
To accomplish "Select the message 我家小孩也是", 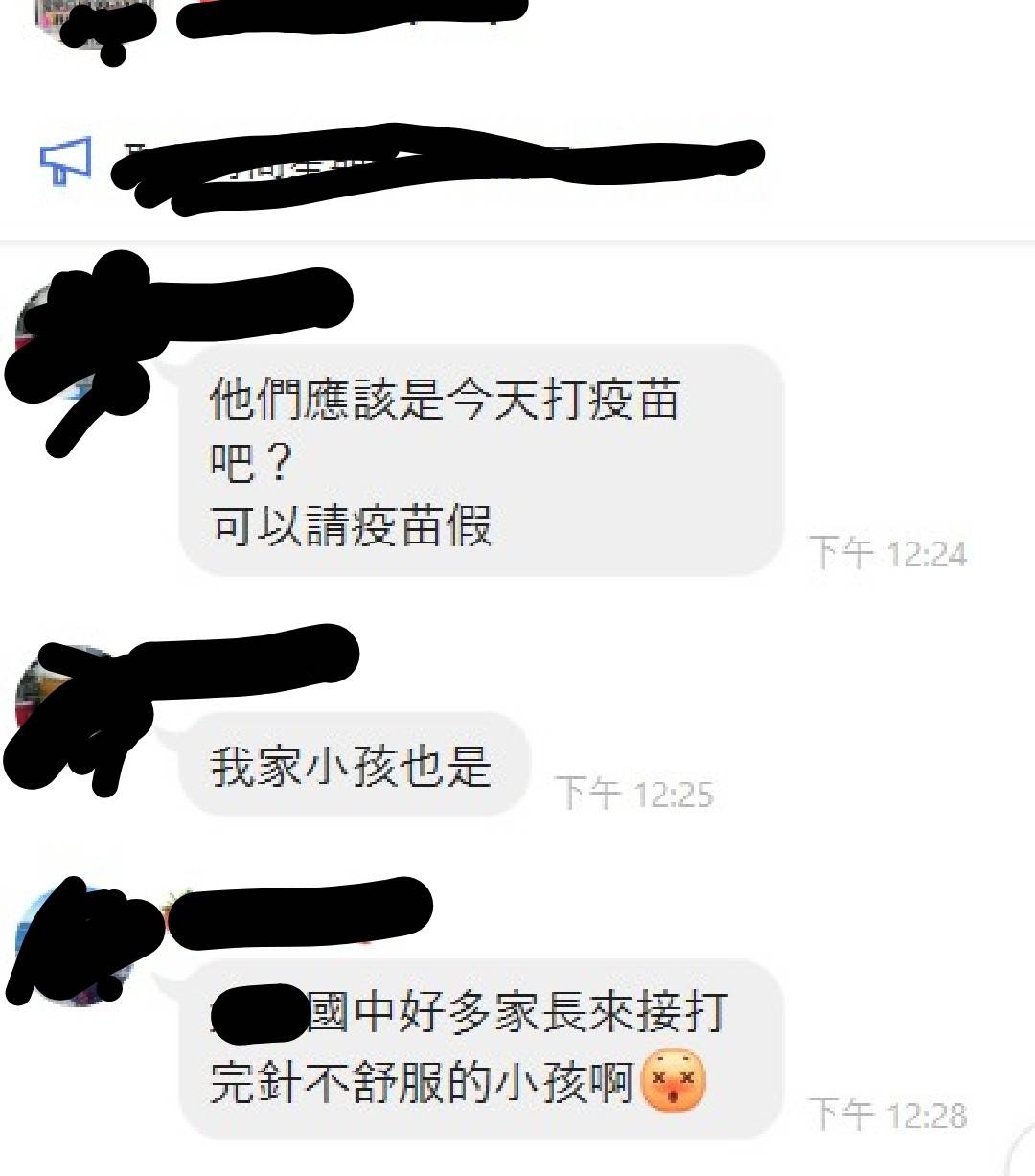I will pos(354,765).
